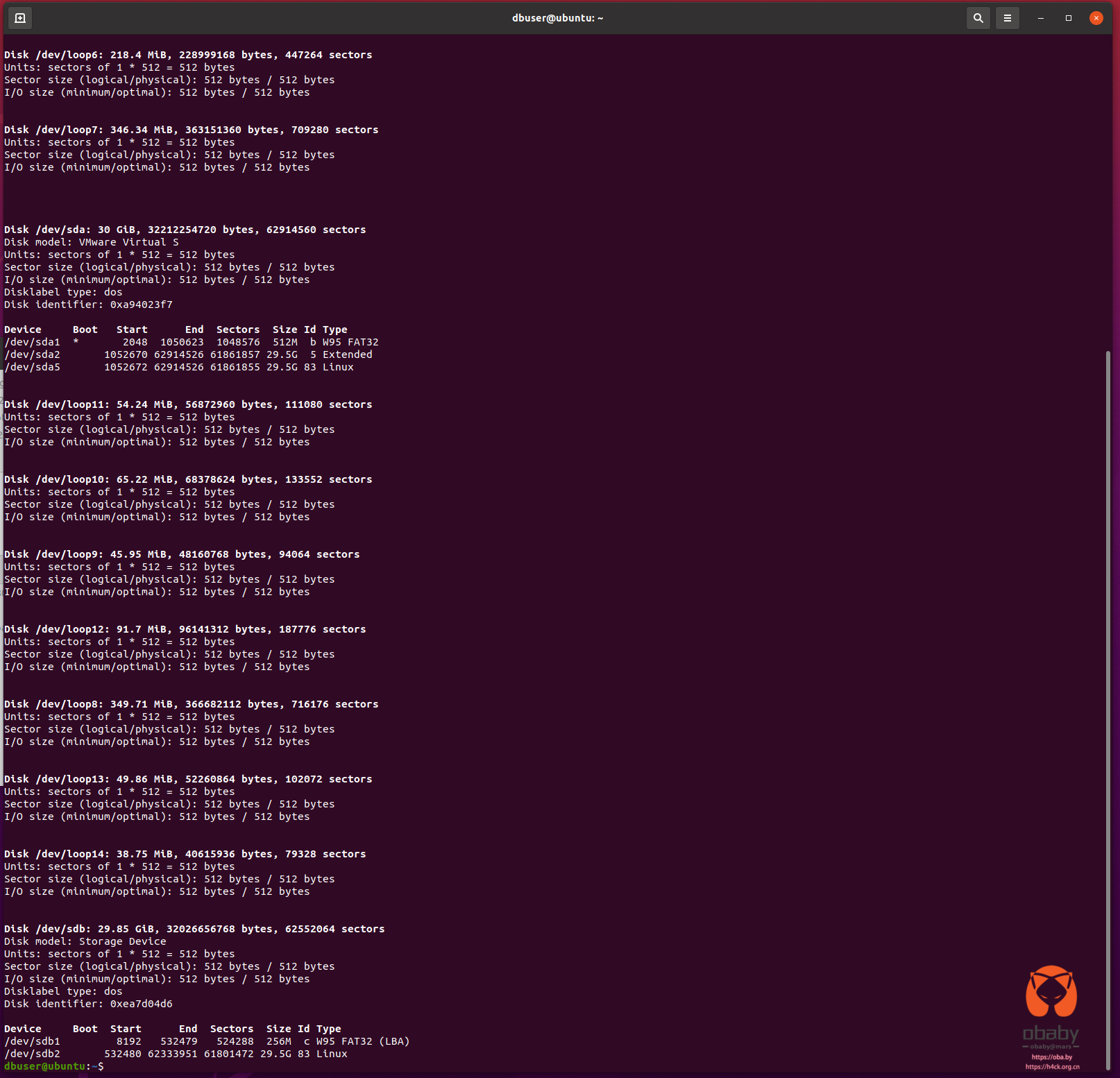Click the Disk /dev/sda header line

(x=185, y=230)
